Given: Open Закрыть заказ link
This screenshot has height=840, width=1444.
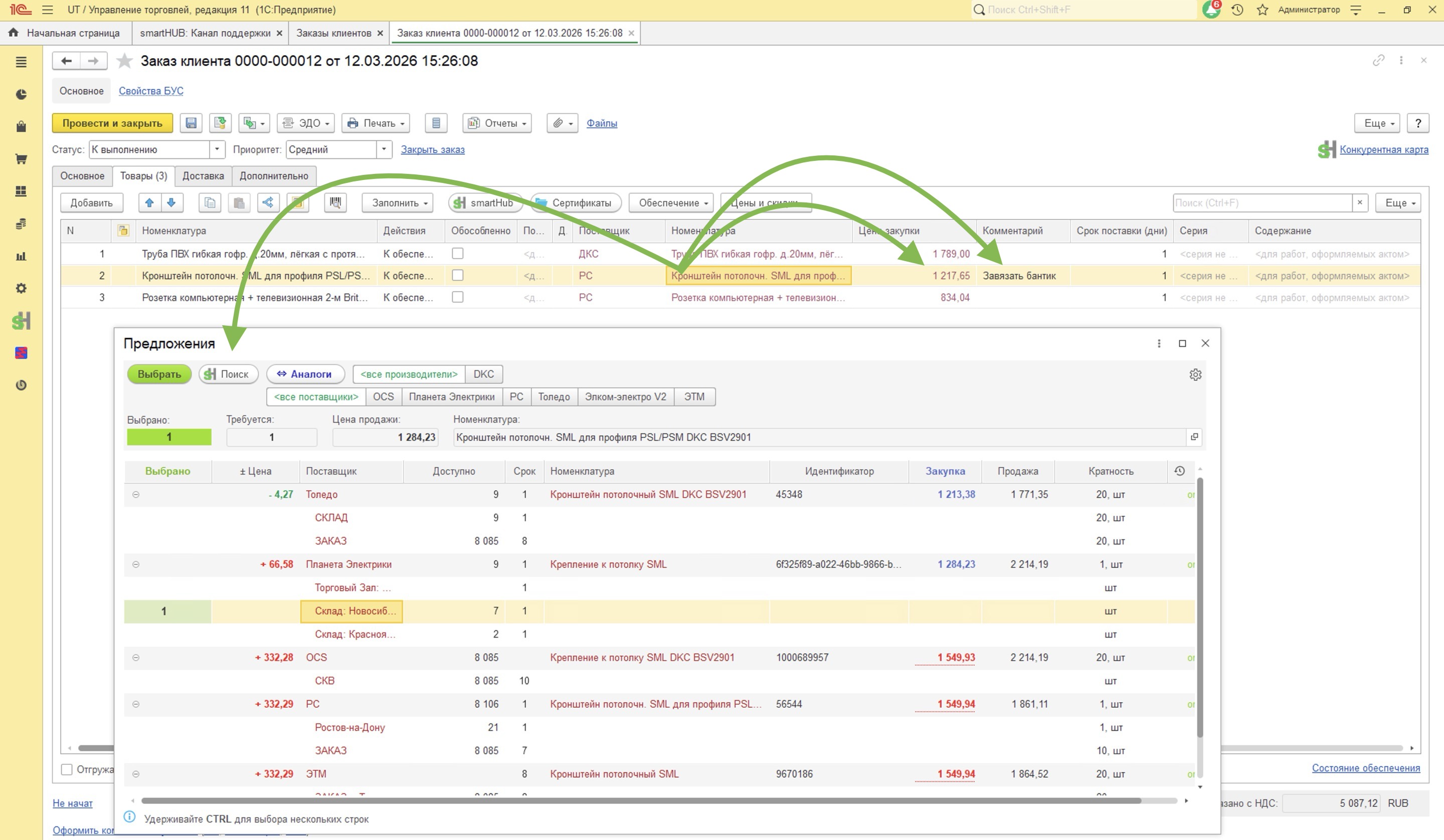Looking at the screenshot, I should 433,149.
